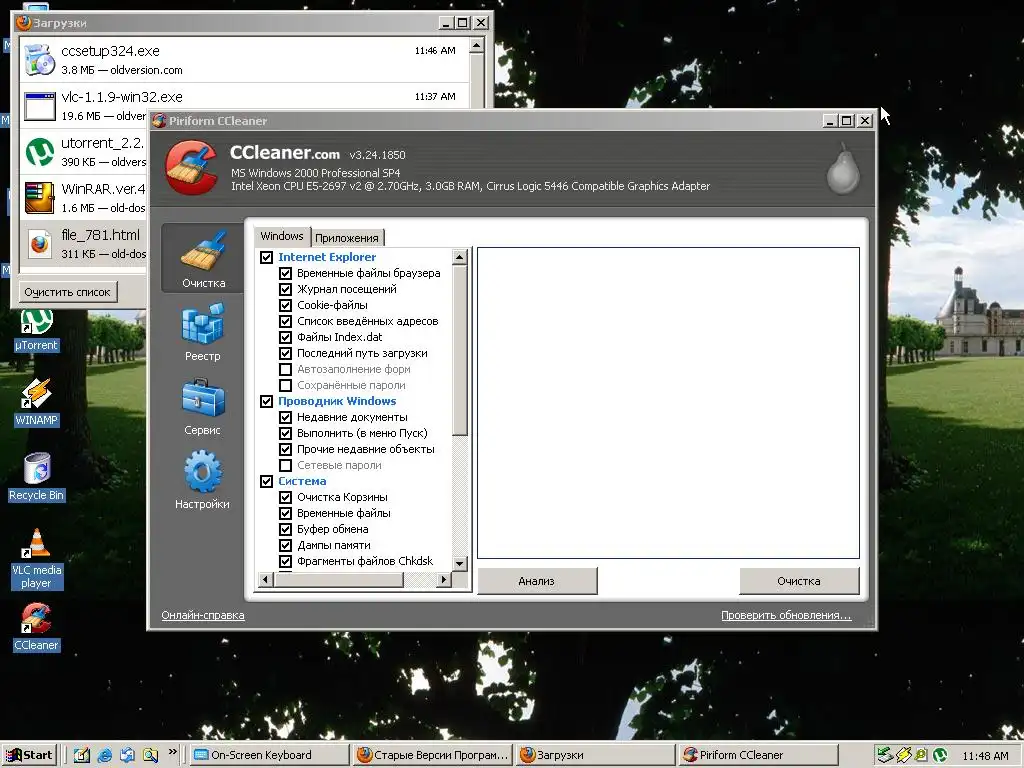The height and width of the screenshot is (768, 1024).
Task: Click the network connection tray icon
Action: 884,755
